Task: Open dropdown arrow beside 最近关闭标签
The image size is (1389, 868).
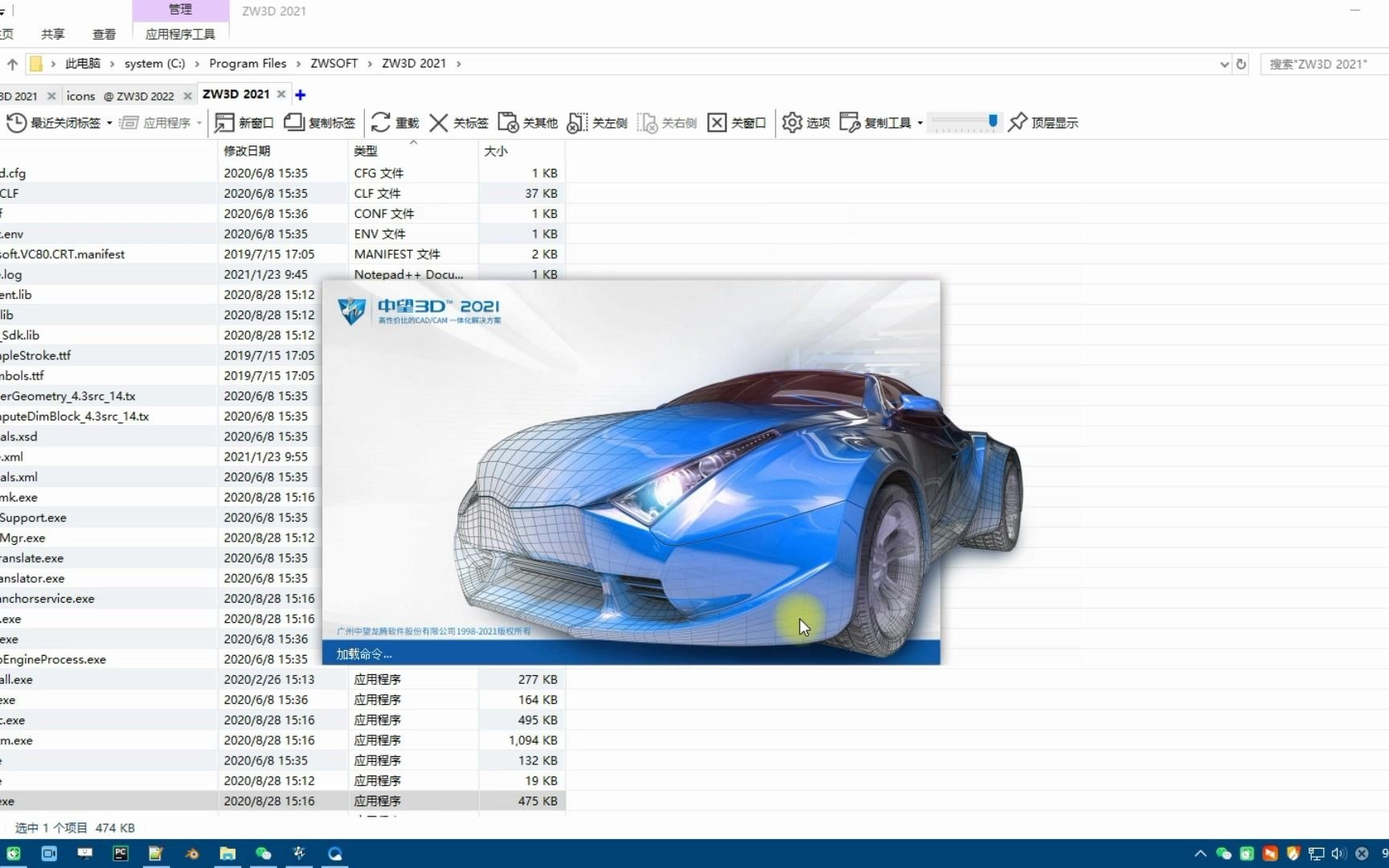Action: [x=109, y=123]
